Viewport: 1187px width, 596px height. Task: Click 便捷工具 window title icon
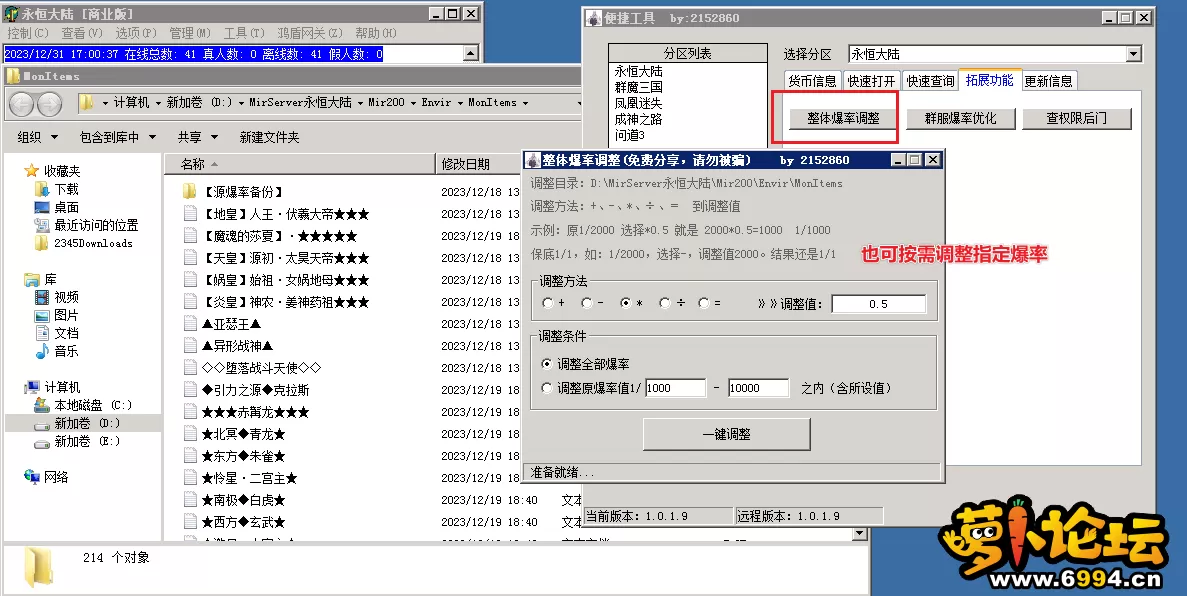click(x=594, y=18)
